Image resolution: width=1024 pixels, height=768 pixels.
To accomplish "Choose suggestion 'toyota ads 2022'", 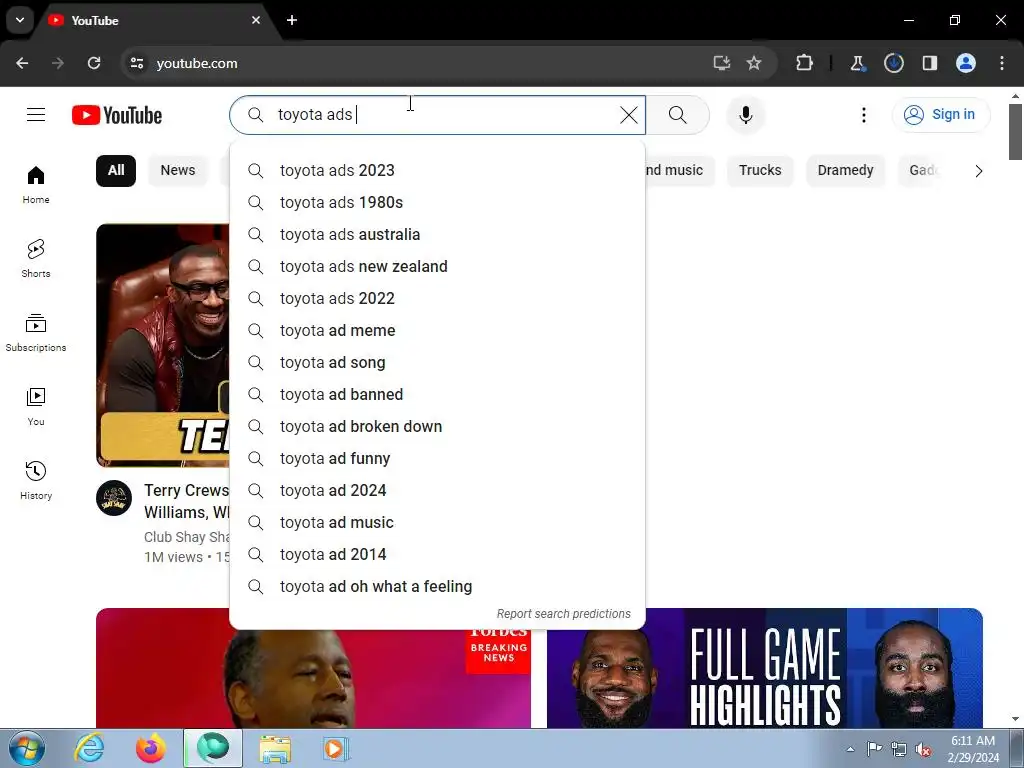I will click(x=438, y=298).
